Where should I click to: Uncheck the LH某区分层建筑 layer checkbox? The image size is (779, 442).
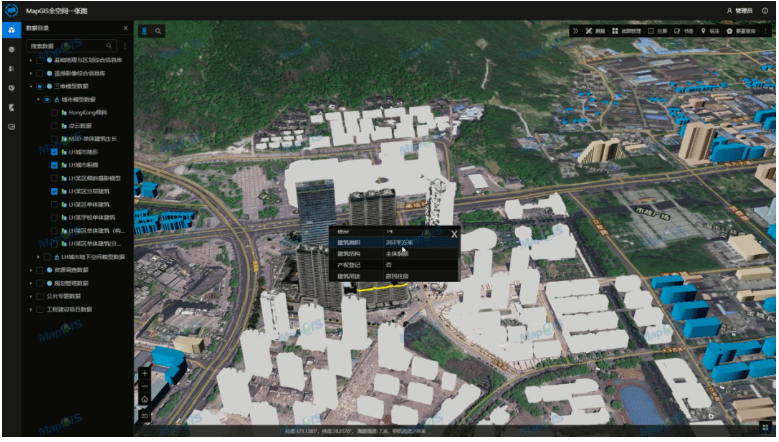(54, 190)
